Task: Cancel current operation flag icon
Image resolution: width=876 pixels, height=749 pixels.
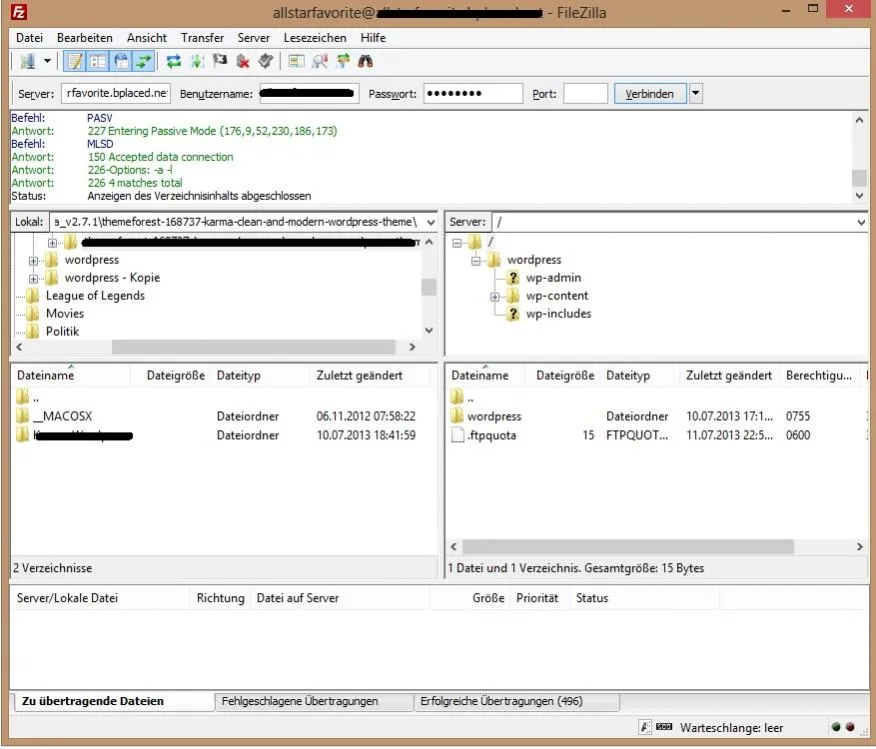Action: (x=220, y=61)
